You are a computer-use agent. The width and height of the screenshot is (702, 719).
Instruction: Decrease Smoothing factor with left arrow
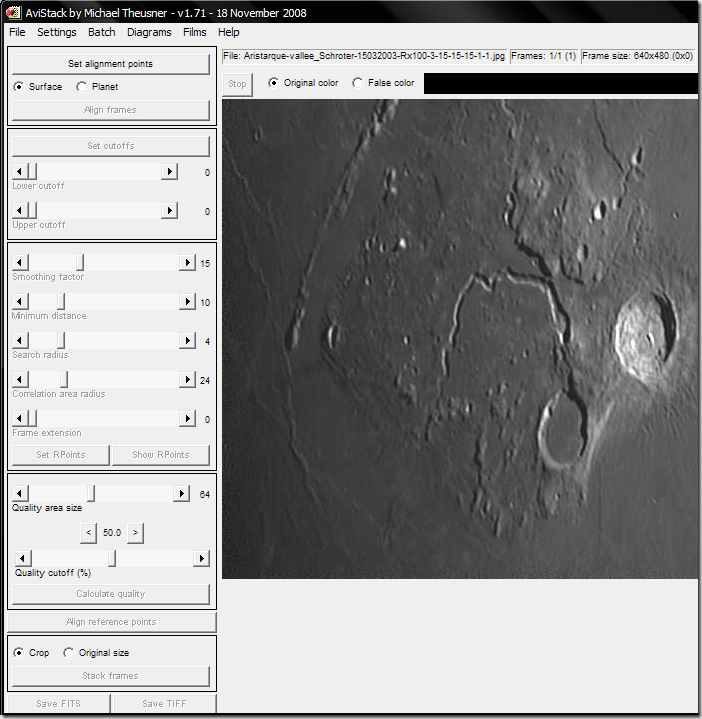point(20,263)
